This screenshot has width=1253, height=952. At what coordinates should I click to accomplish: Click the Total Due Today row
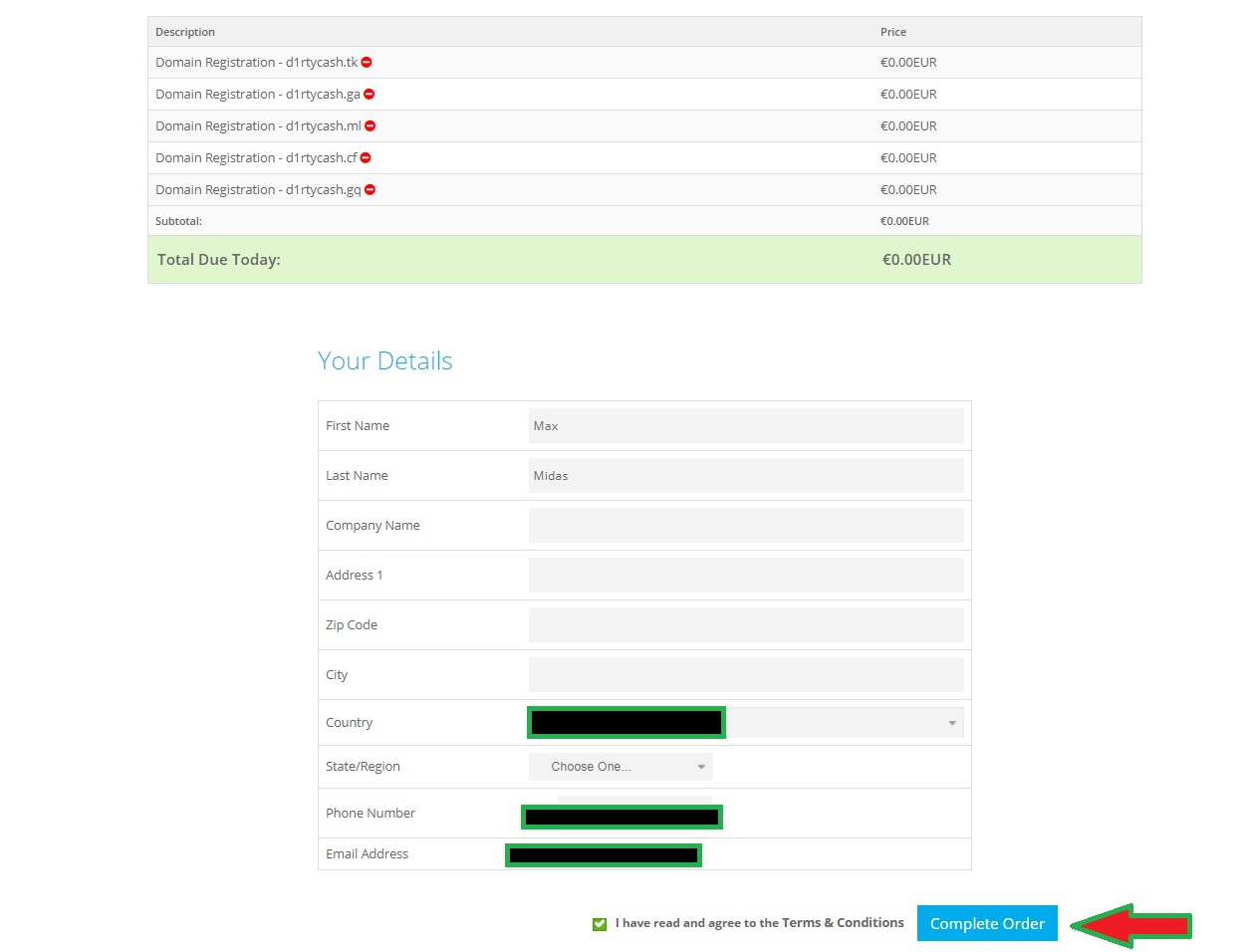click(x=644, y=260)
